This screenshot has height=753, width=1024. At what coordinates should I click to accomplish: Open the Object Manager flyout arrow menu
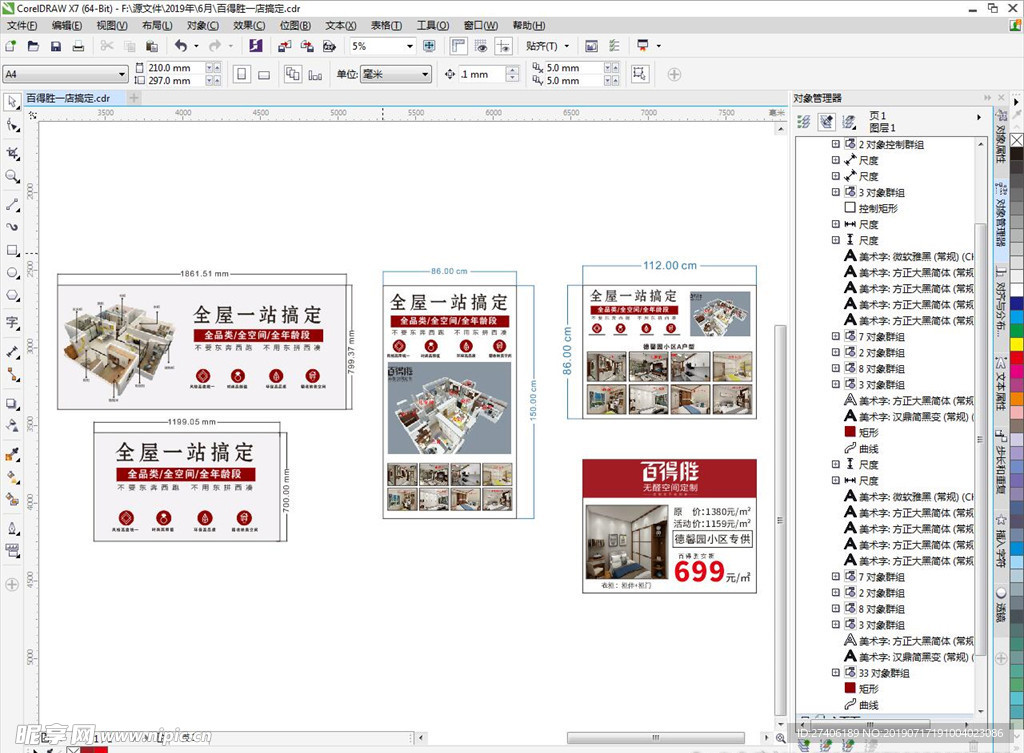tap(978, 118)
